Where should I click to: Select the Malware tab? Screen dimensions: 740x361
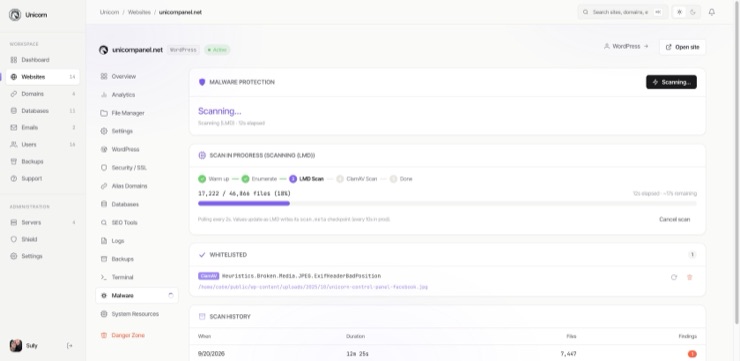[136, 295]
